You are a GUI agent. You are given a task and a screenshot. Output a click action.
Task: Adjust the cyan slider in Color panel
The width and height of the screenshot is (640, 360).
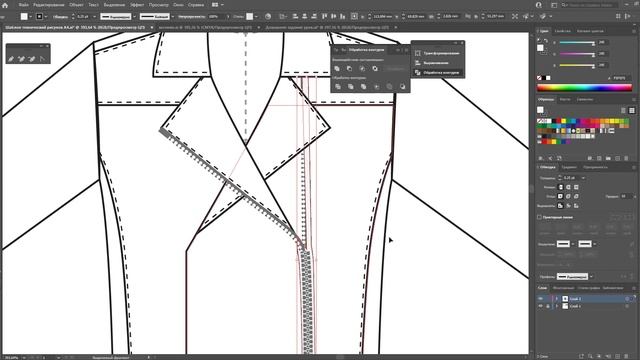(x=576, y=42)
